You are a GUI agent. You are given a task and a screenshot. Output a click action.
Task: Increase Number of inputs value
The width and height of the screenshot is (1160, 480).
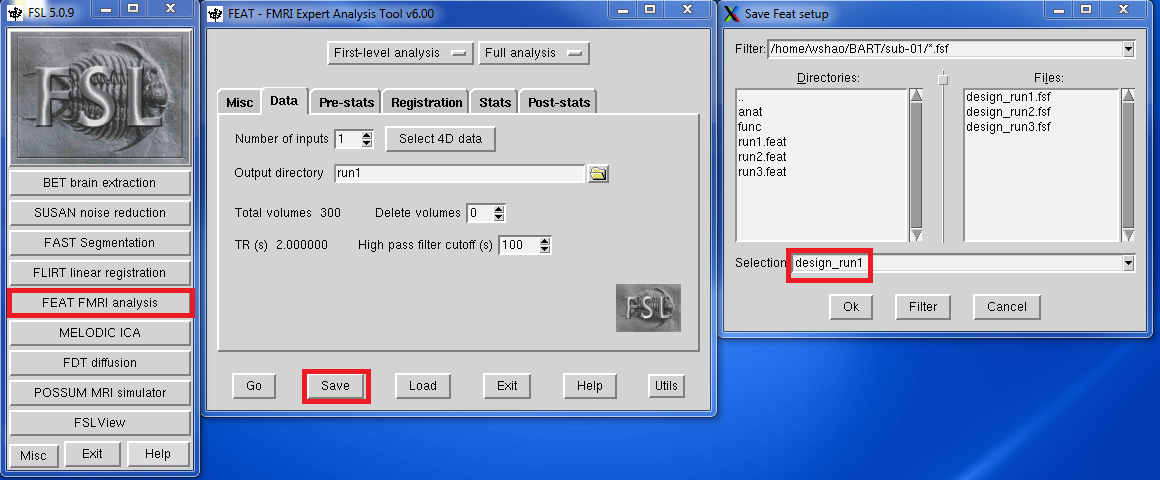[x=368, y=135]
